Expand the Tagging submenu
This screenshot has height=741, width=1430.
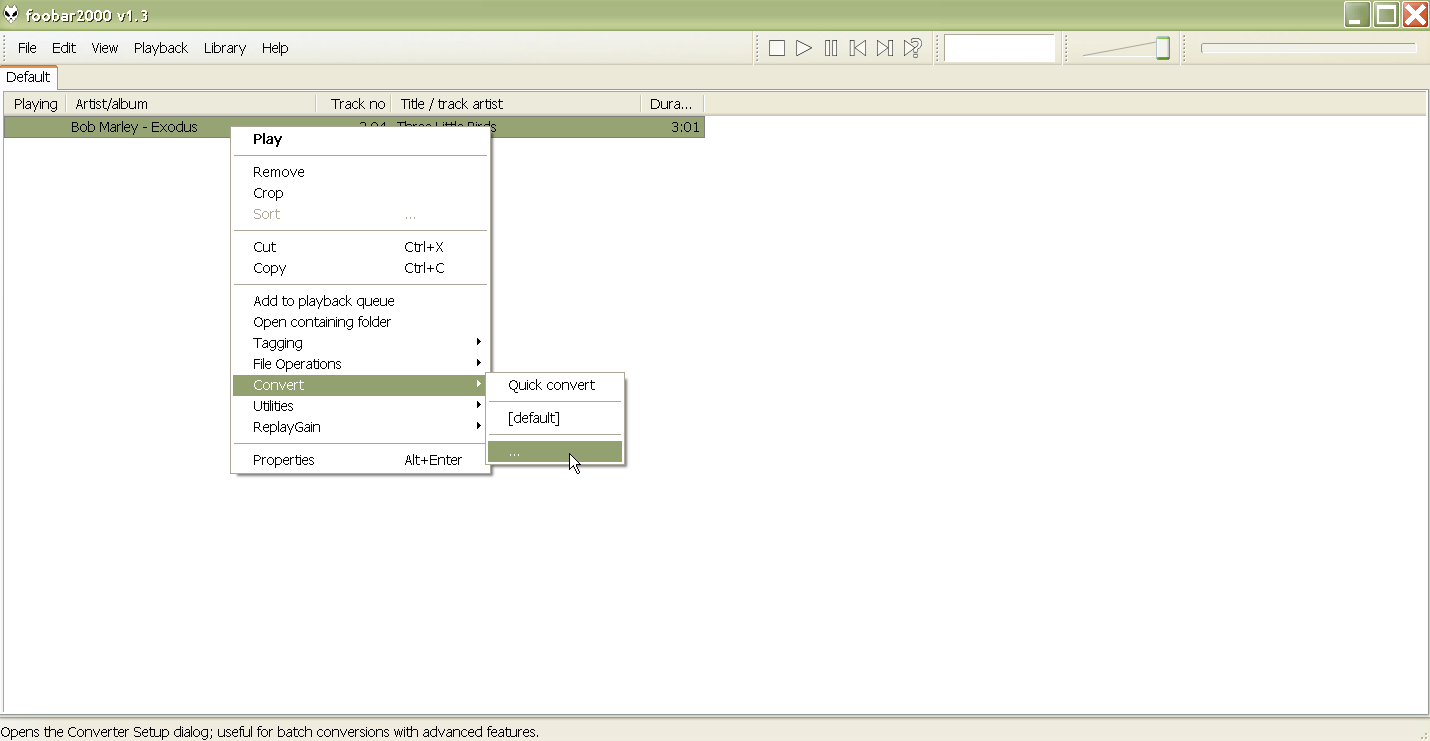[x=361, y=343]
